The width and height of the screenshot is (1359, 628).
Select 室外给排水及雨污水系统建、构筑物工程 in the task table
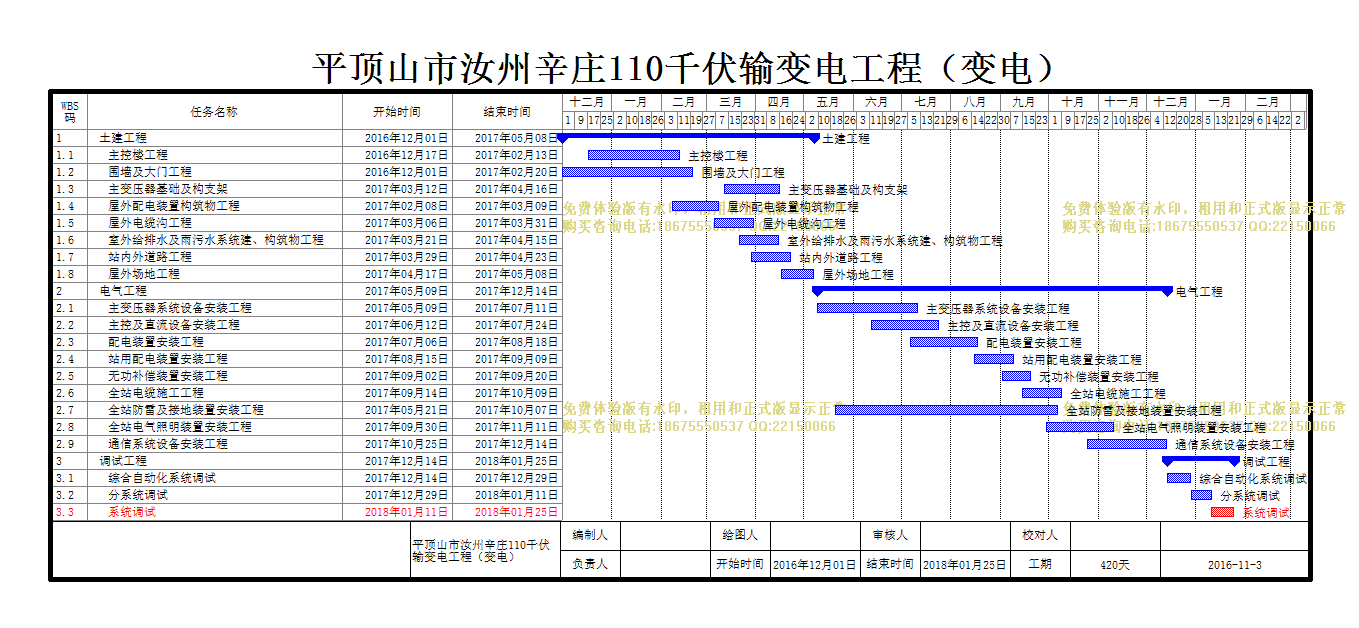(x=216, y=240)
